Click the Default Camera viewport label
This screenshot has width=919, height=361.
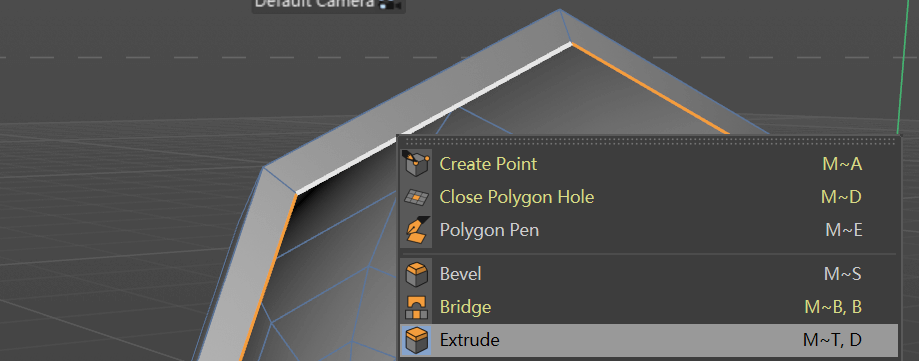coord(314,4)
